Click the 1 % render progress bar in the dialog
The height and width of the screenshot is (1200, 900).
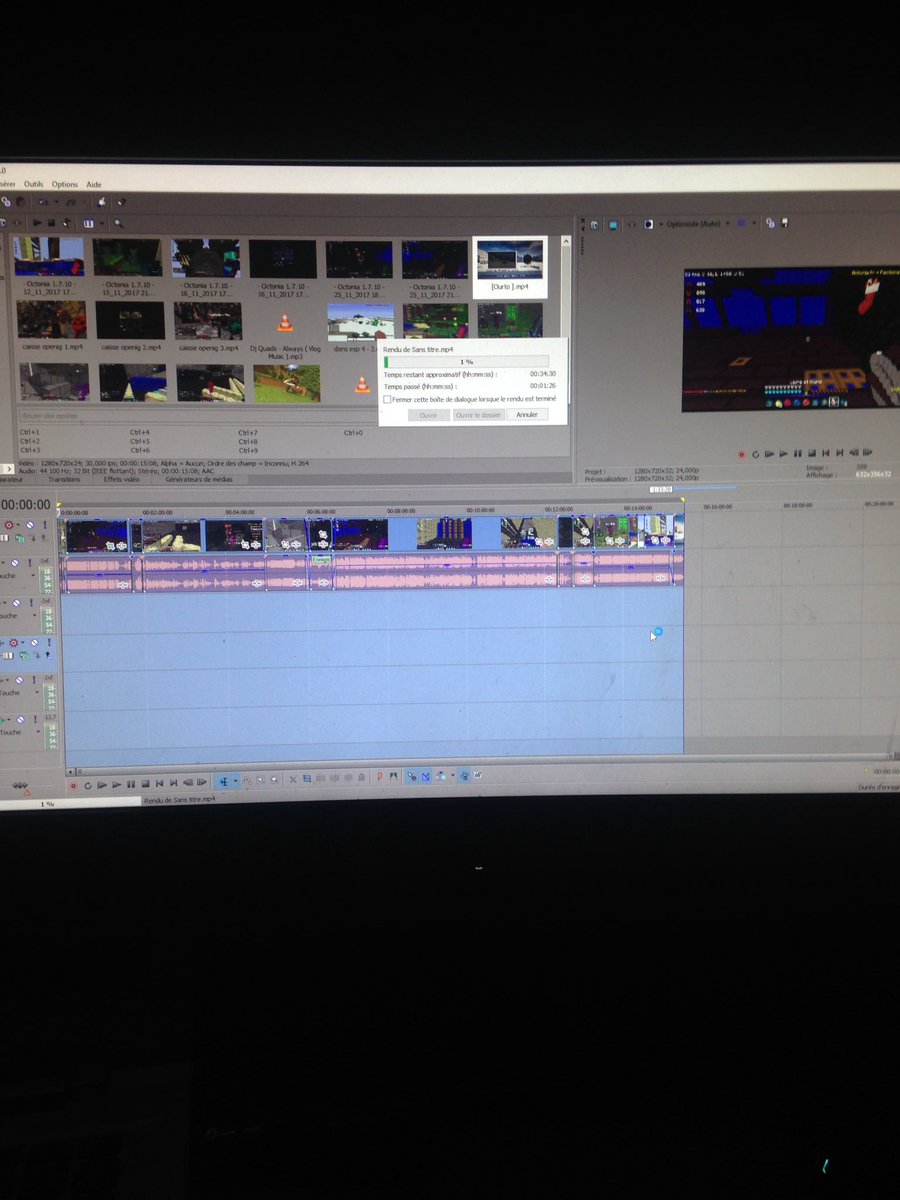[466, 362]
